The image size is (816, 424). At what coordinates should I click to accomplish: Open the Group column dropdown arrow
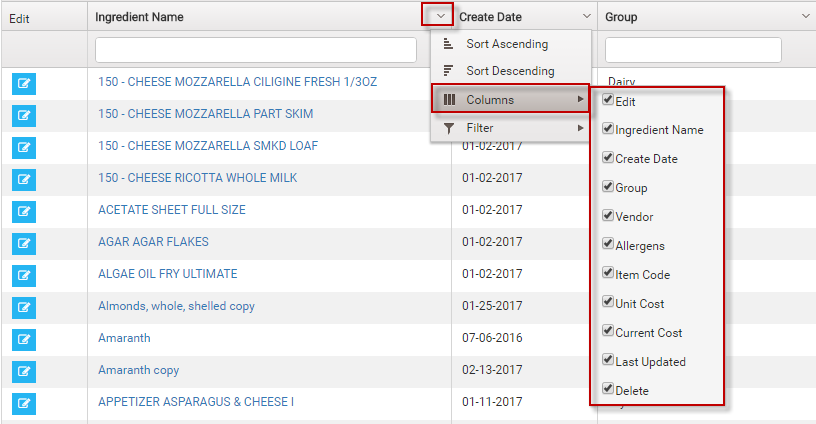click(805, 17)
